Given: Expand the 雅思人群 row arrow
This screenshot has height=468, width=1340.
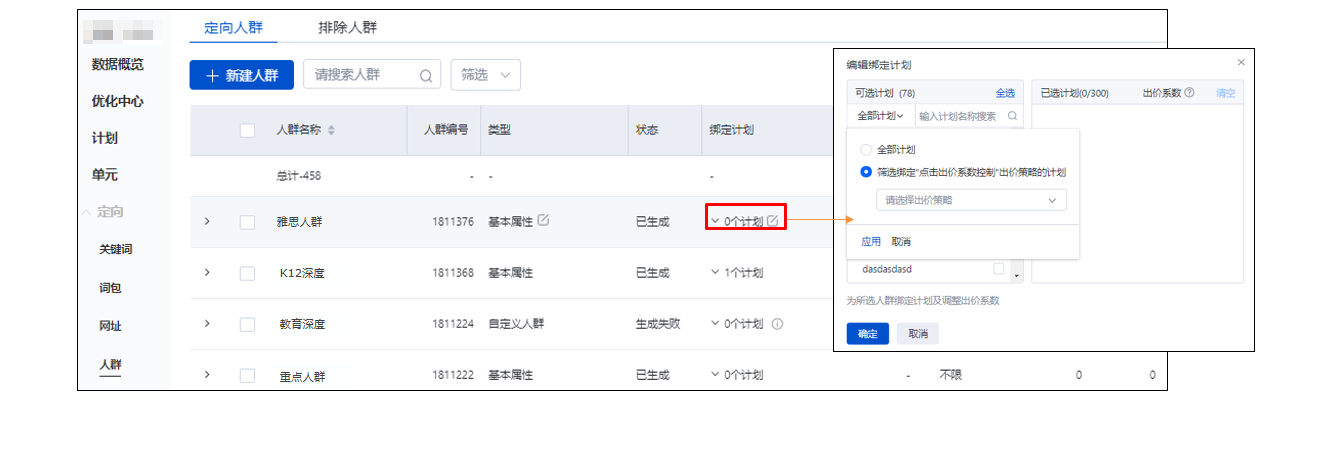Looking at the screenshot, I should tap(207, 221).
